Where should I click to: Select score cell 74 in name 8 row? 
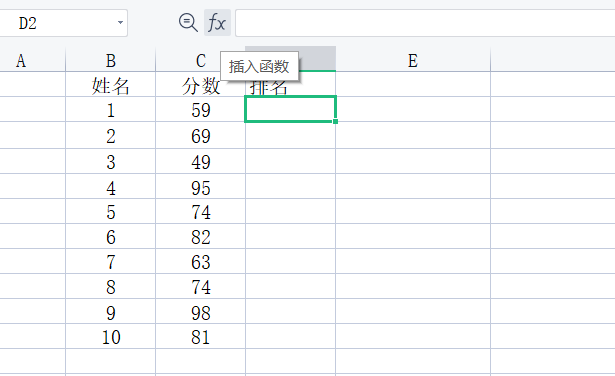coord(200,286)
